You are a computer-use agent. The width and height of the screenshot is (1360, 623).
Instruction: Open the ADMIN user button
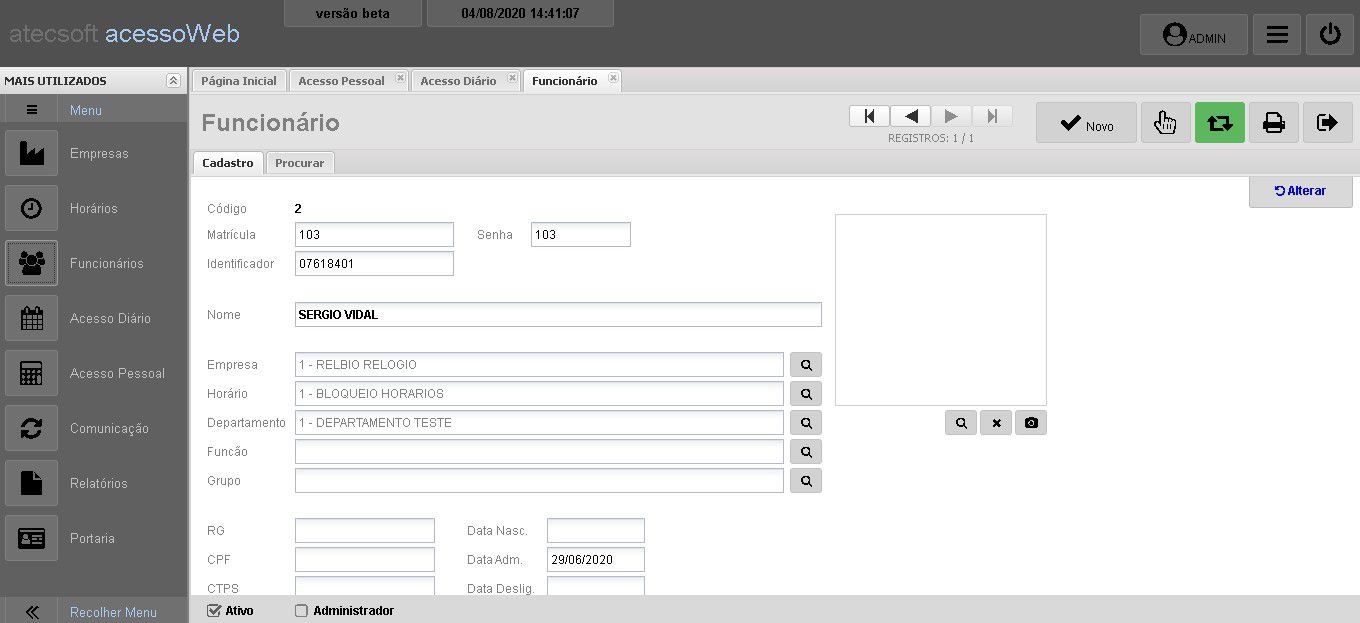[x=1194, y=35]
